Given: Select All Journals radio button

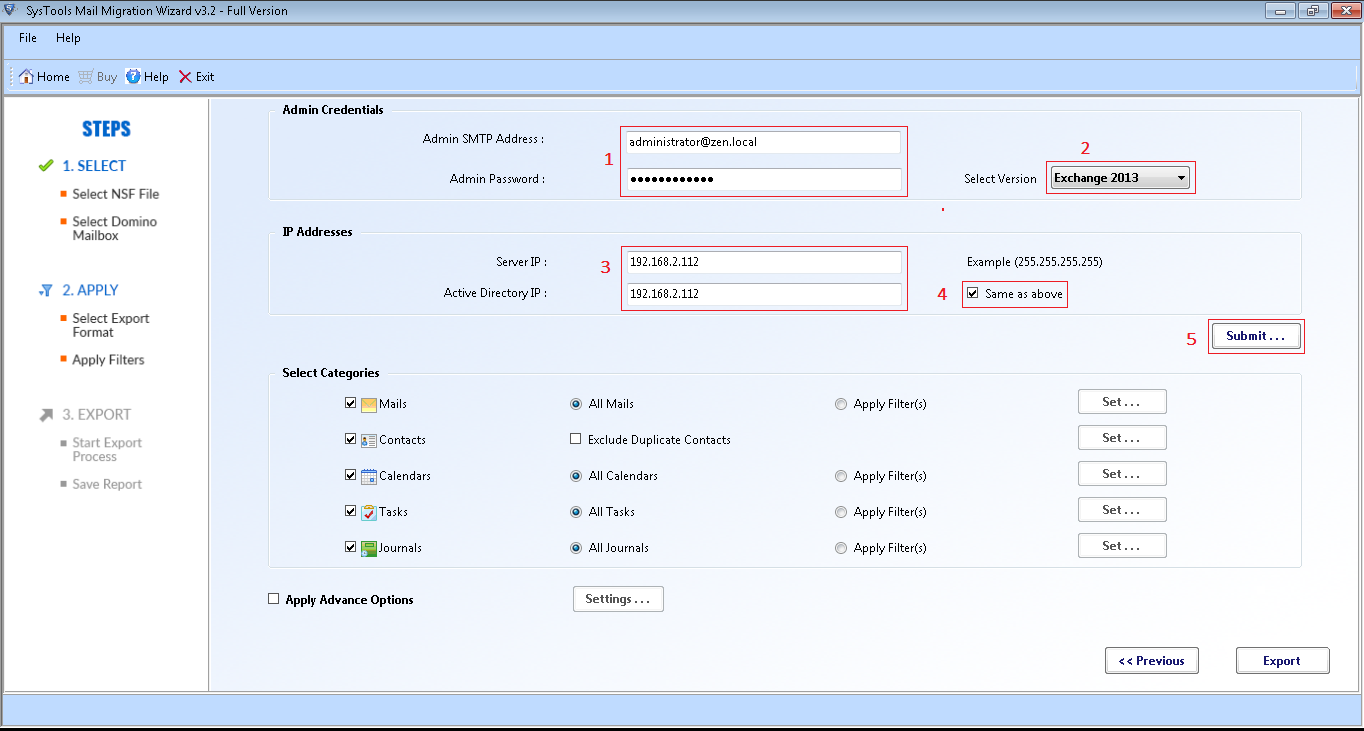Looking at the screenshot, I should pyautogui.click(x=576, y=548).
